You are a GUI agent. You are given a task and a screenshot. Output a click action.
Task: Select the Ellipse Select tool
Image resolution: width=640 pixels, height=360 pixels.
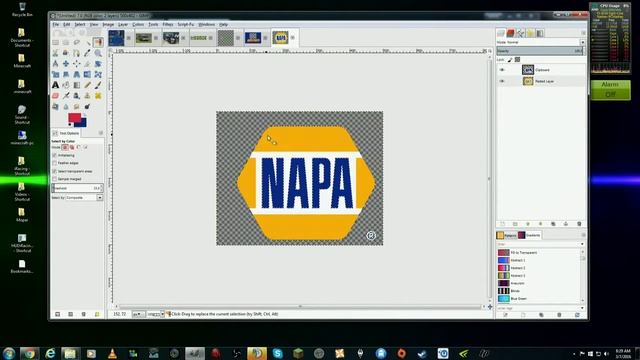coord(66,42)
